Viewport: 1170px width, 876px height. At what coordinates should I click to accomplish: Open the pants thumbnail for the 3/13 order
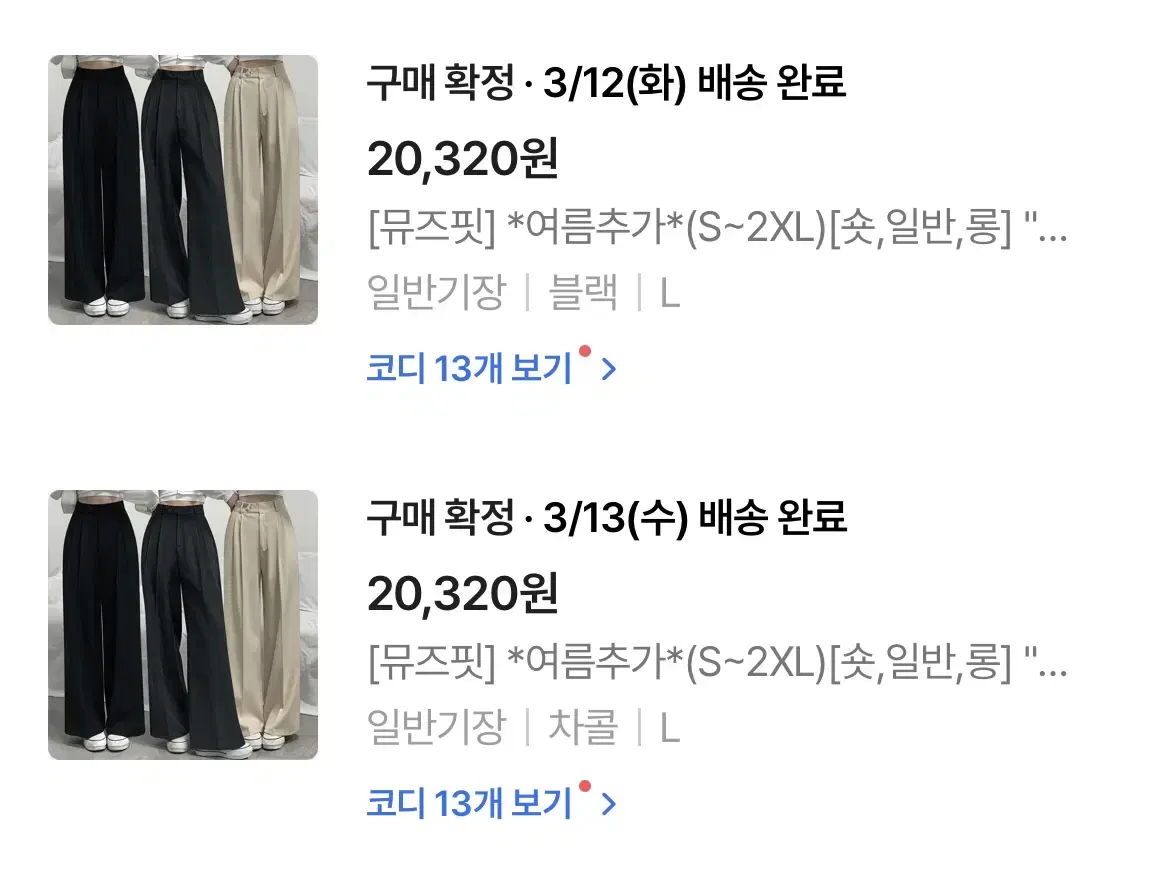pyautogui.click(x=183, y=625)
